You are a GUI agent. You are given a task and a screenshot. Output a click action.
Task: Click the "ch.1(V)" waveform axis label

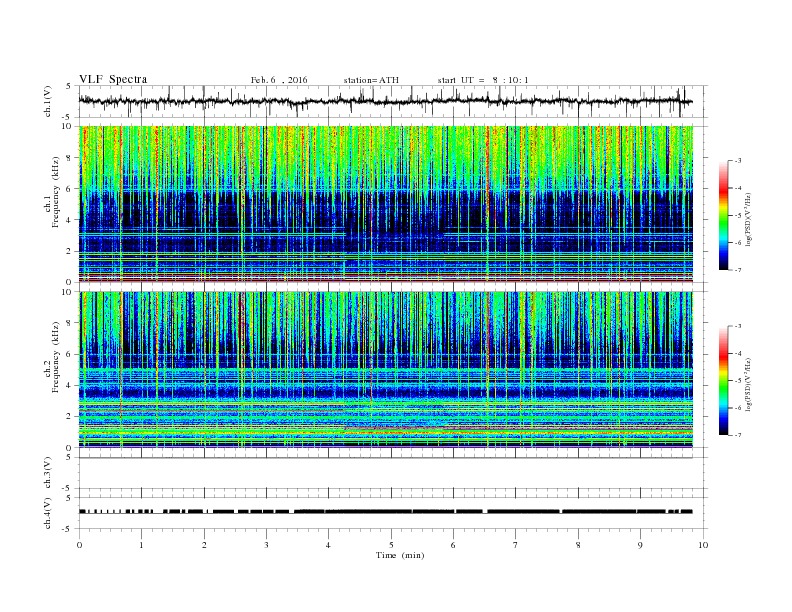(48, 101)
